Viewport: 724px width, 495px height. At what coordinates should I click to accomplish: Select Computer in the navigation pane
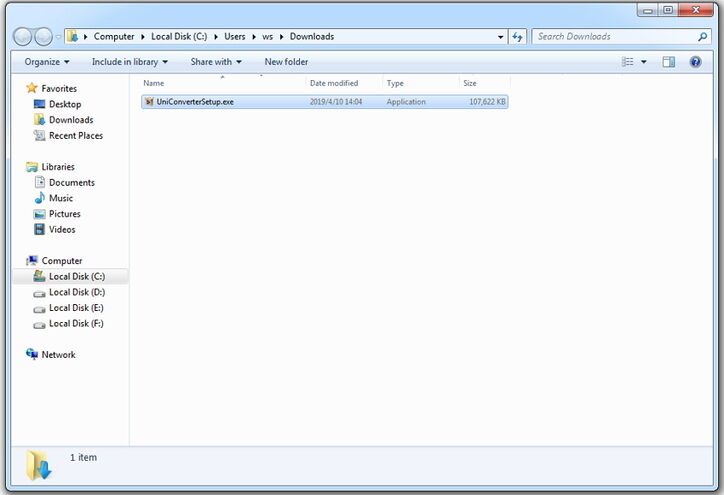click(62, 261)
